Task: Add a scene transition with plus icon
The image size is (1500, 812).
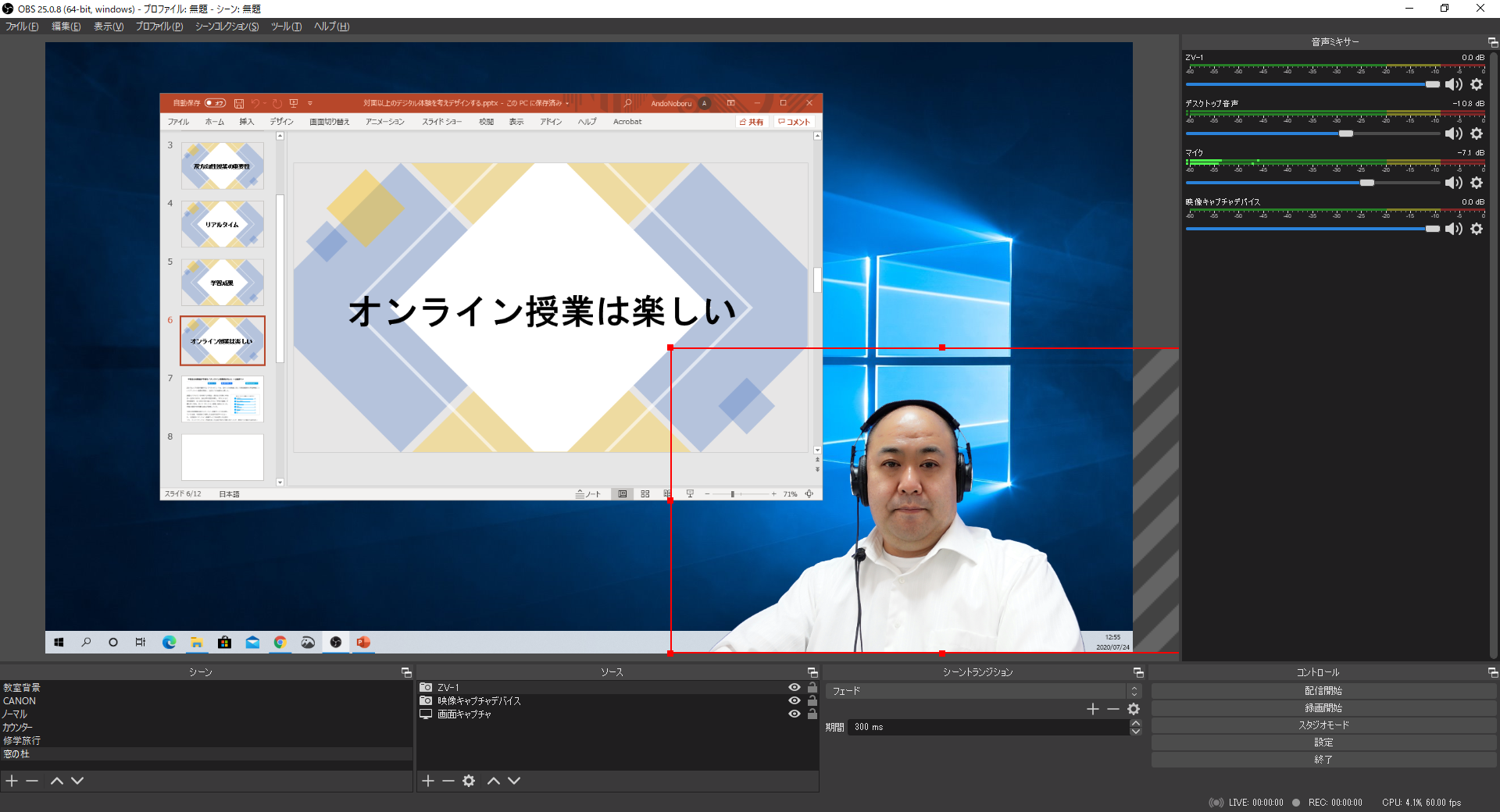Action: 1093,709
